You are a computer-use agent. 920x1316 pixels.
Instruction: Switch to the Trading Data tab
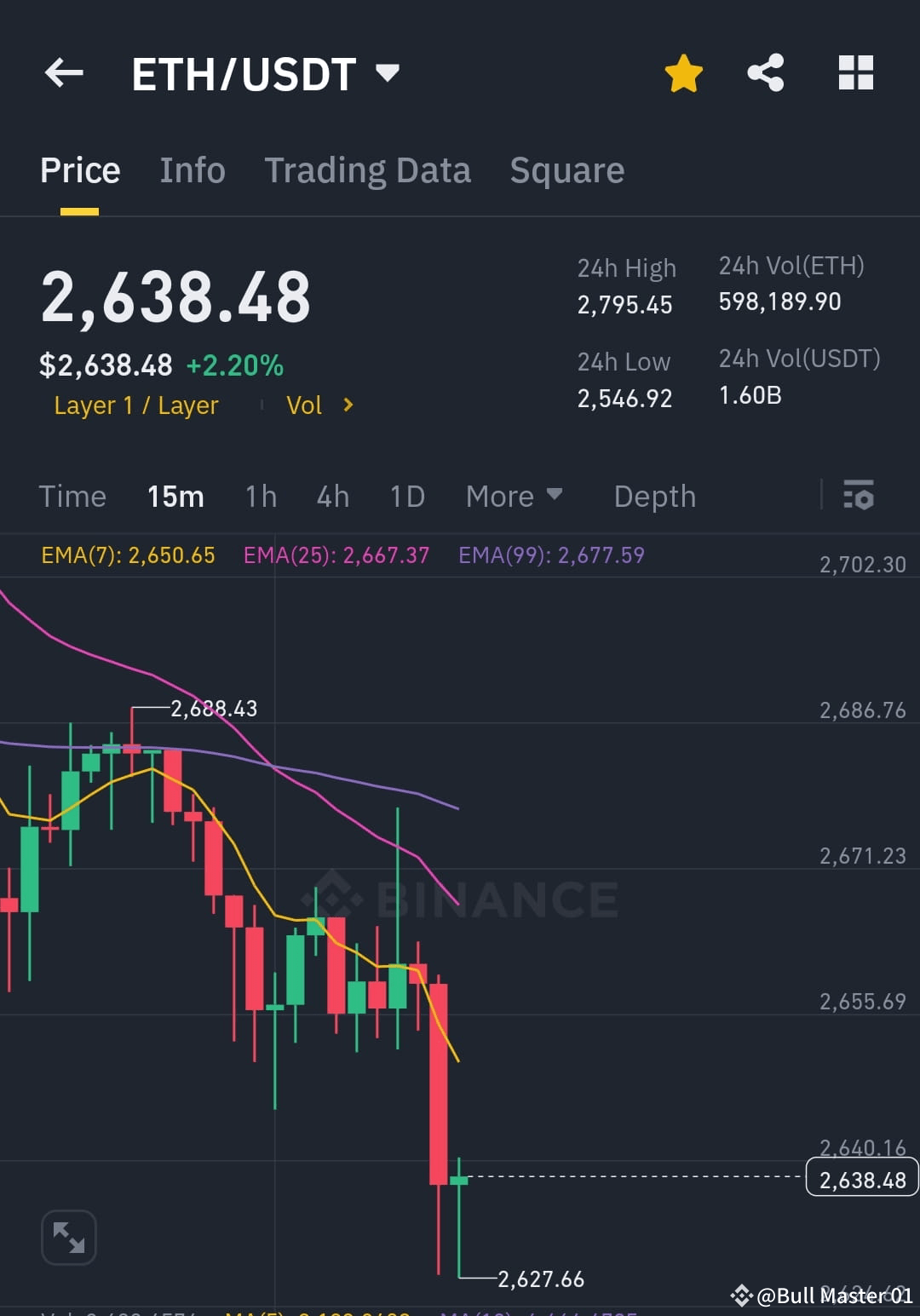point(368,170)
